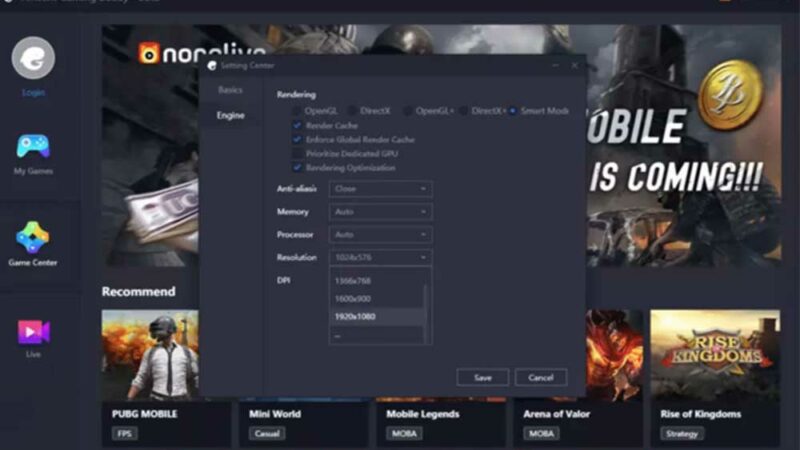Click the Login link text
Screen dimensions: 800x450
tap(33, 93)
